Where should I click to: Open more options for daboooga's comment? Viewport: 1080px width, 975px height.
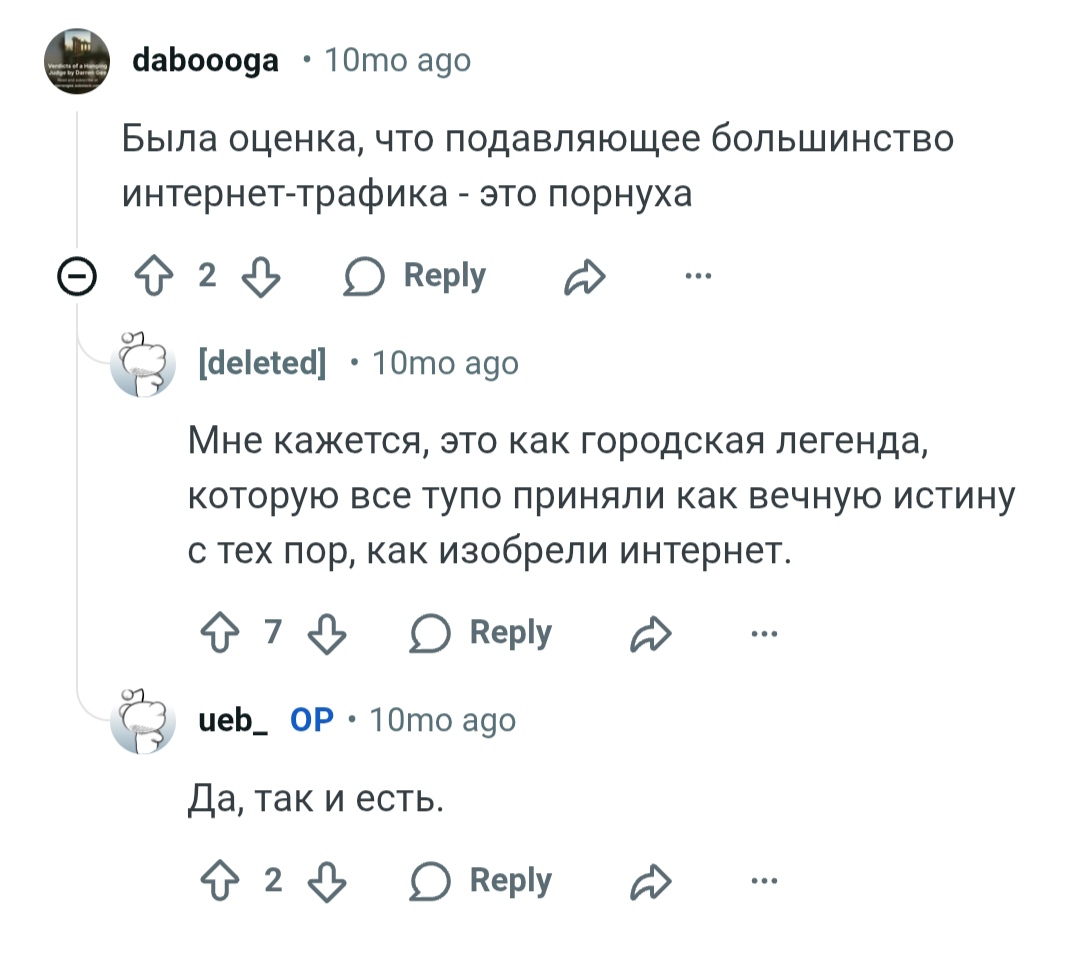tap(698, 276)
